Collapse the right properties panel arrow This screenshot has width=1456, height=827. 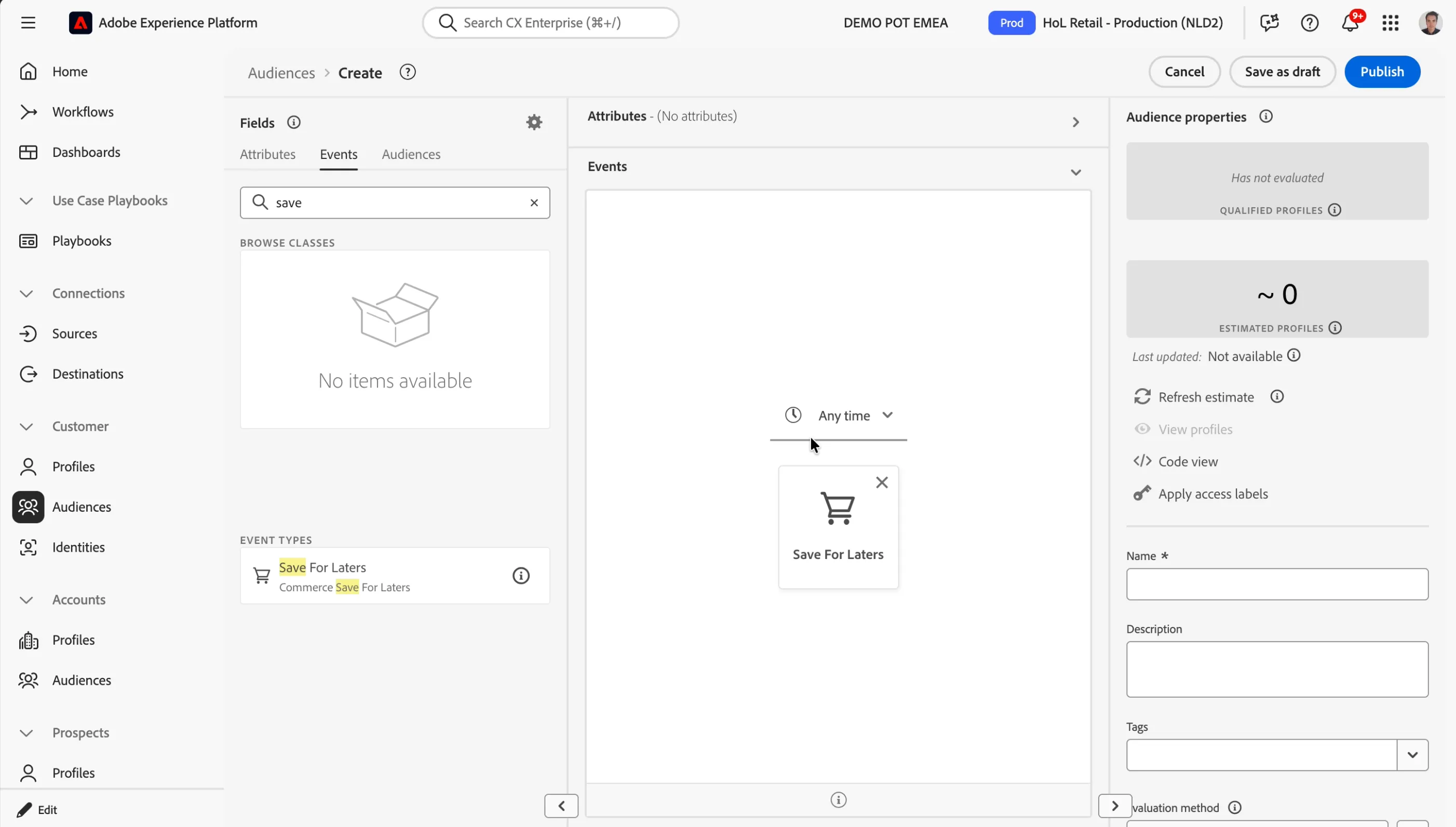(x=1115, y=805)
